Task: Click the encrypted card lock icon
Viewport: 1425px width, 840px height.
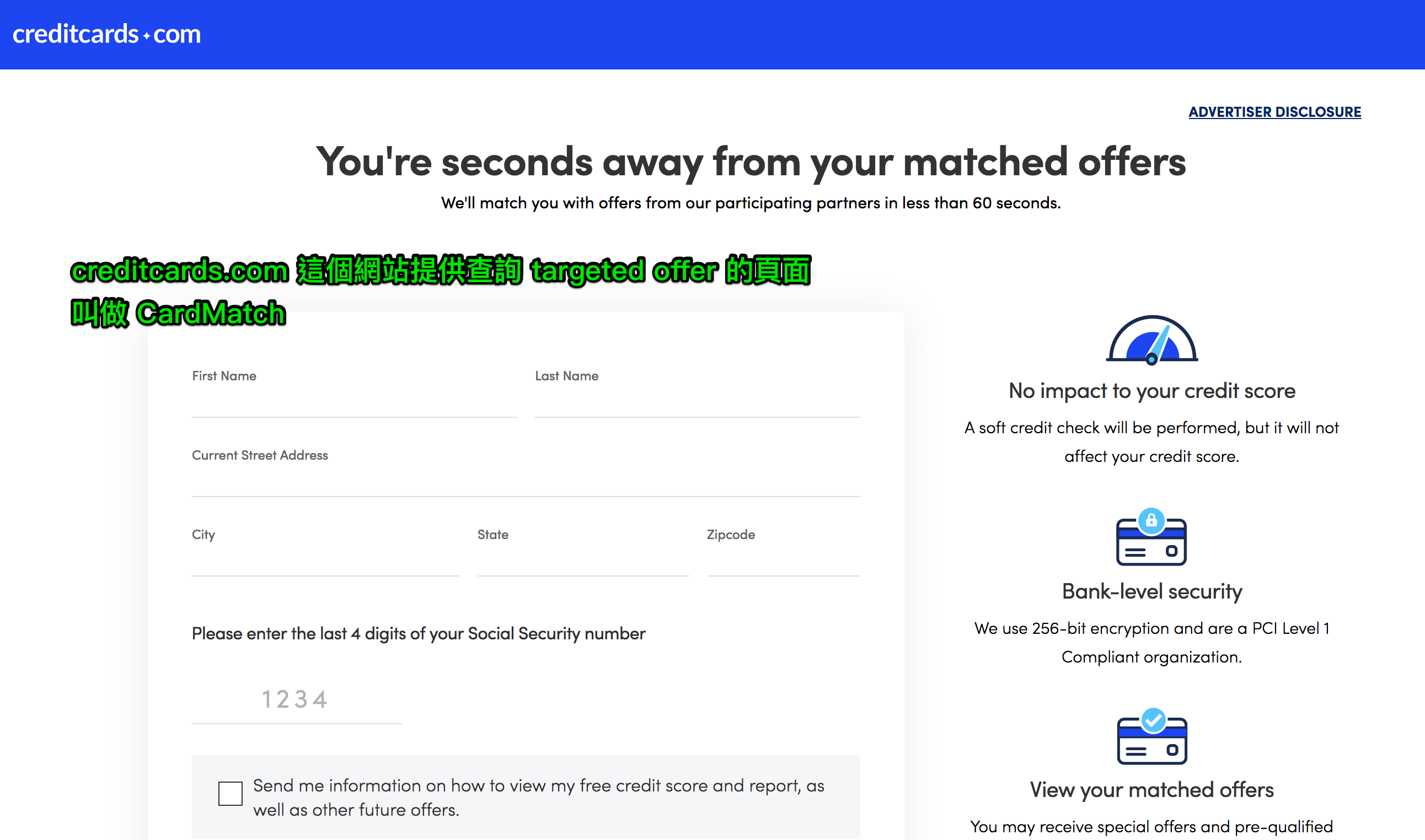Action: pos(1152,540)
